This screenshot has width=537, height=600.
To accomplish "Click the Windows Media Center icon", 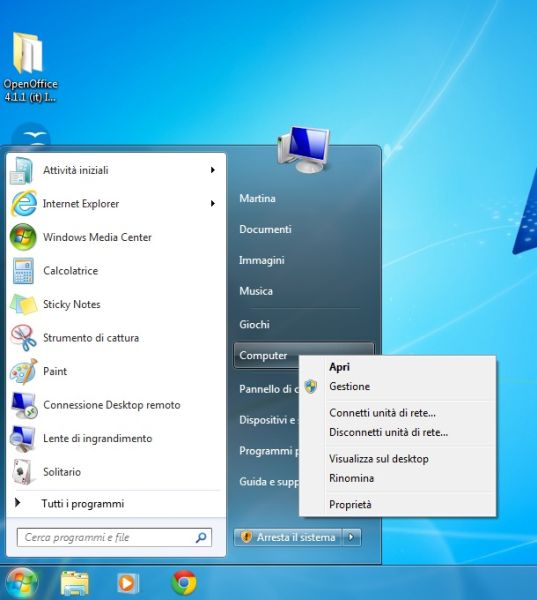I will 23,237.
